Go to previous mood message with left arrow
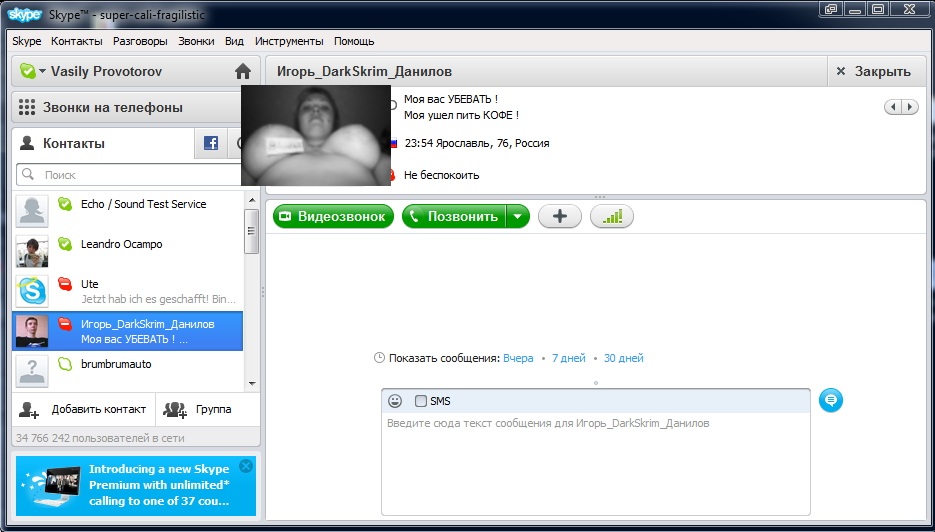Screen dimensions: 935x532 pos(893,107)
